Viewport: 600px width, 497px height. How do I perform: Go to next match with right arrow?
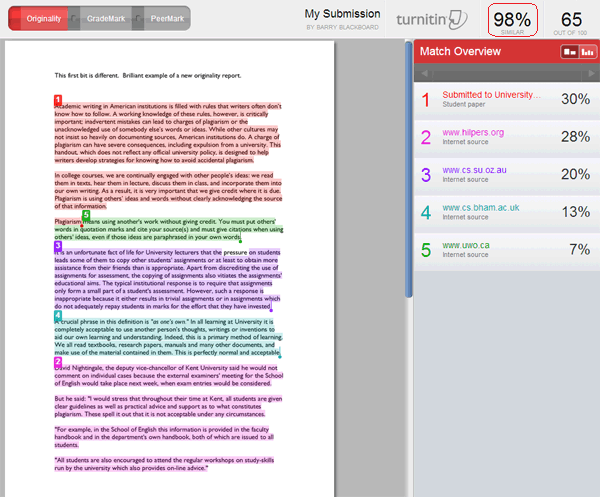pos(590,74)
